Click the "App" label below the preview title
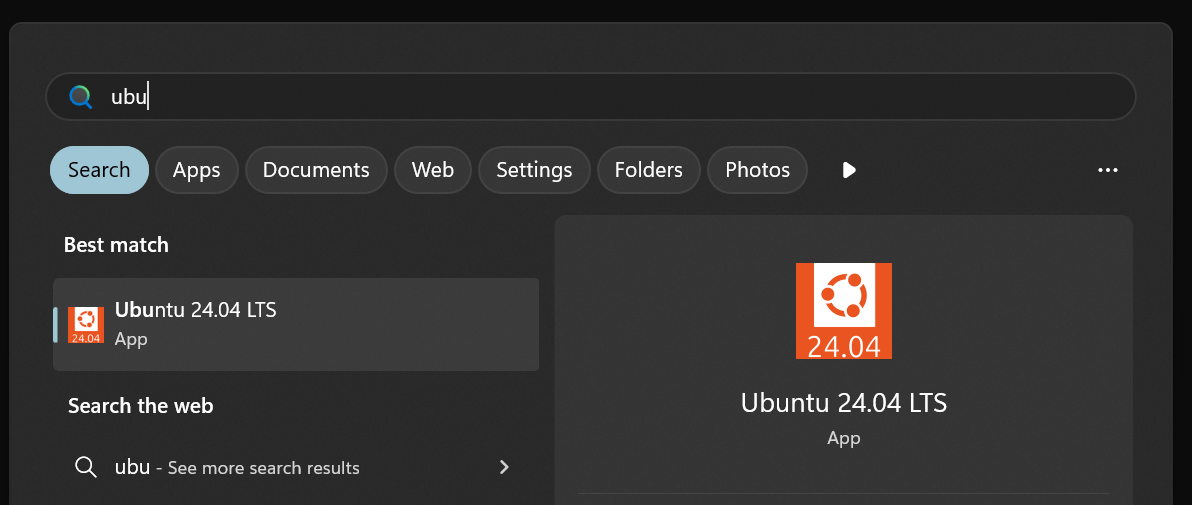 click(843, 438)
